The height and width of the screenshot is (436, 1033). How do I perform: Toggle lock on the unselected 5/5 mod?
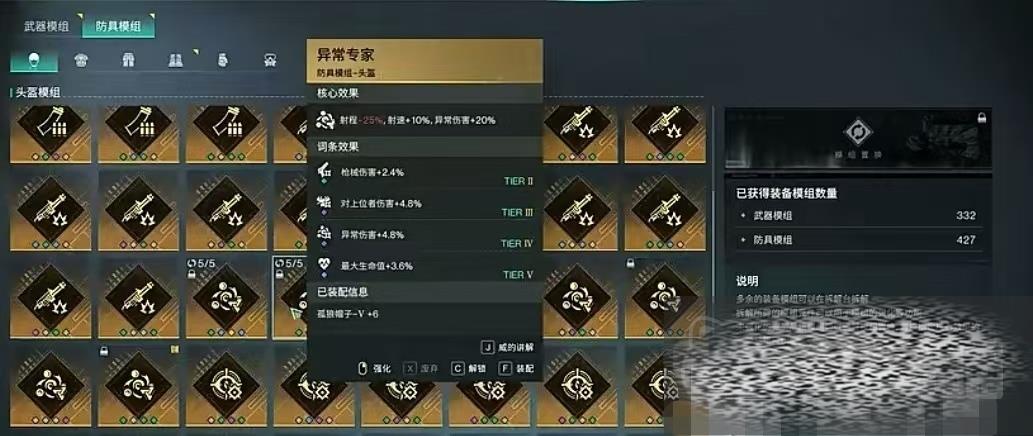pyautogui.click(x=192, y=275)
